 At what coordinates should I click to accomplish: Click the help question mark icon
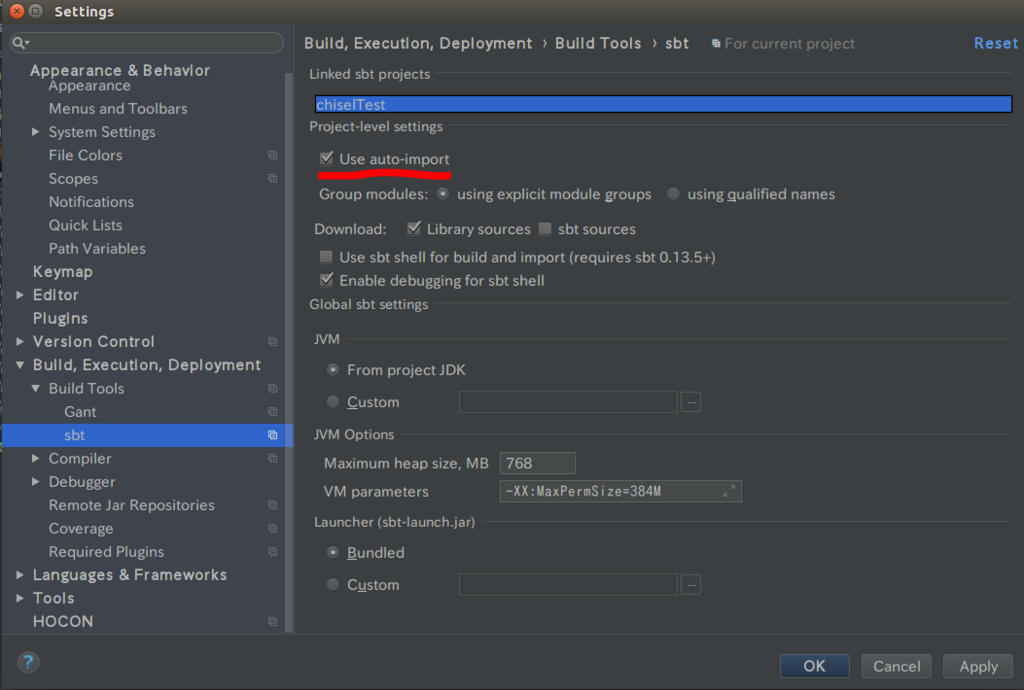click(28, 663)
